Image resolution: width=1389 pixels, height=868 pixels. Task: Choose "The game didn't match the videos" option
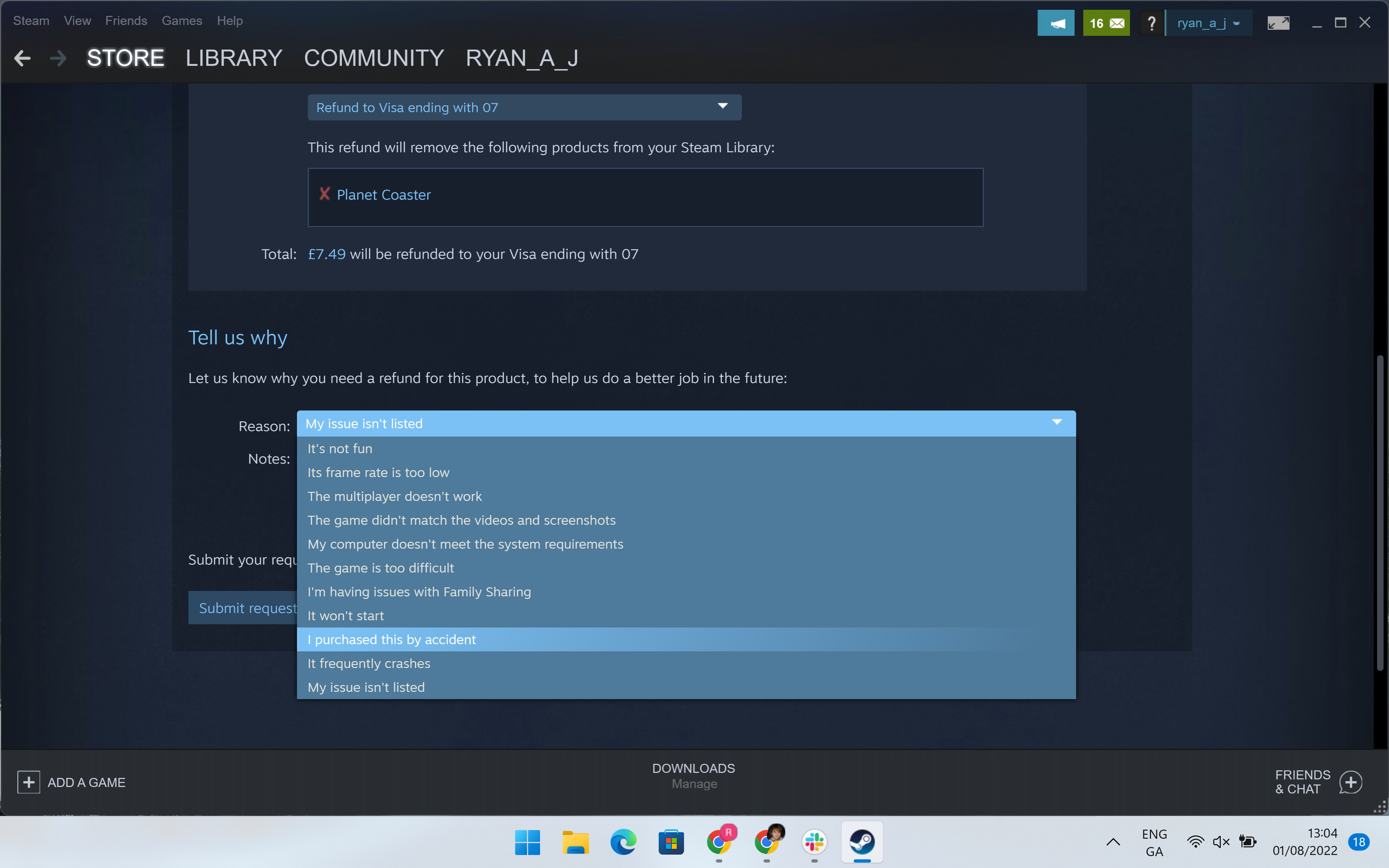pos(686,520)
